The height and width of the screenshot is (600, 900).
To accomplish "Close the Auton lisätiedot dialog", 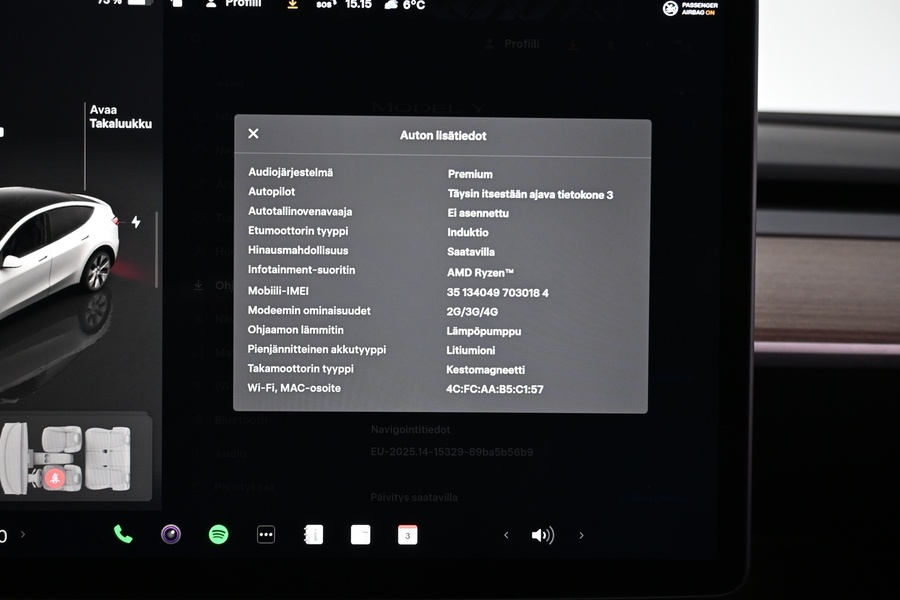I will [x=253, y=134].
